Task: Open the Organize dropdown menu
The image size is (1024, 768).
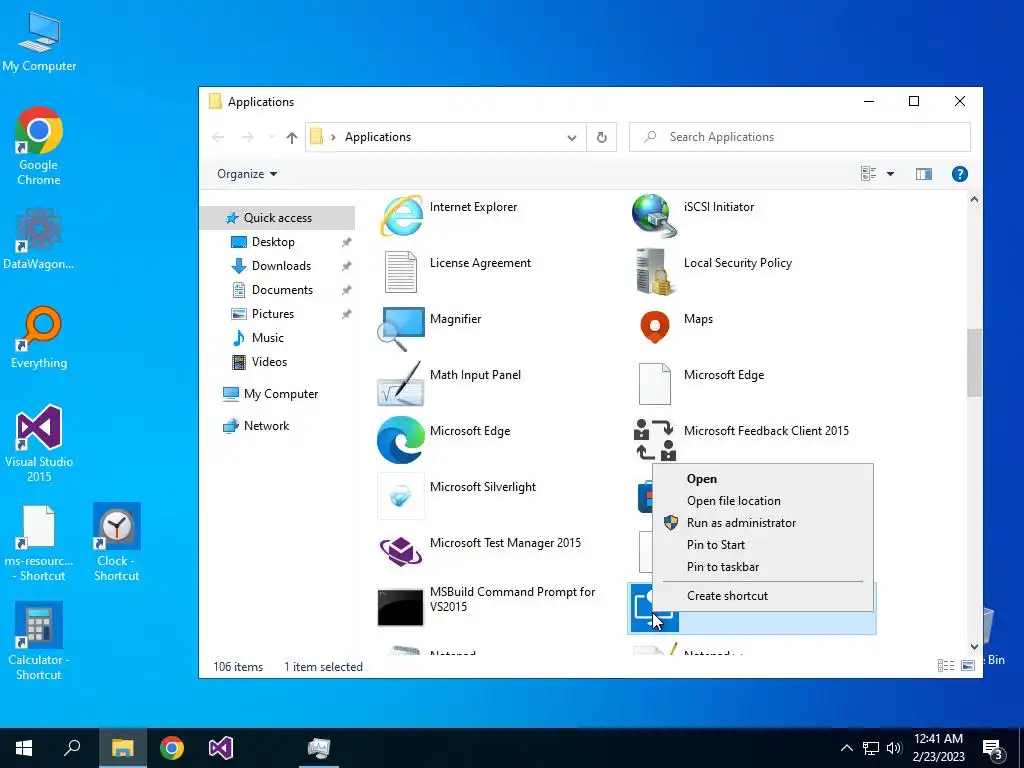Action: point(247,174)
